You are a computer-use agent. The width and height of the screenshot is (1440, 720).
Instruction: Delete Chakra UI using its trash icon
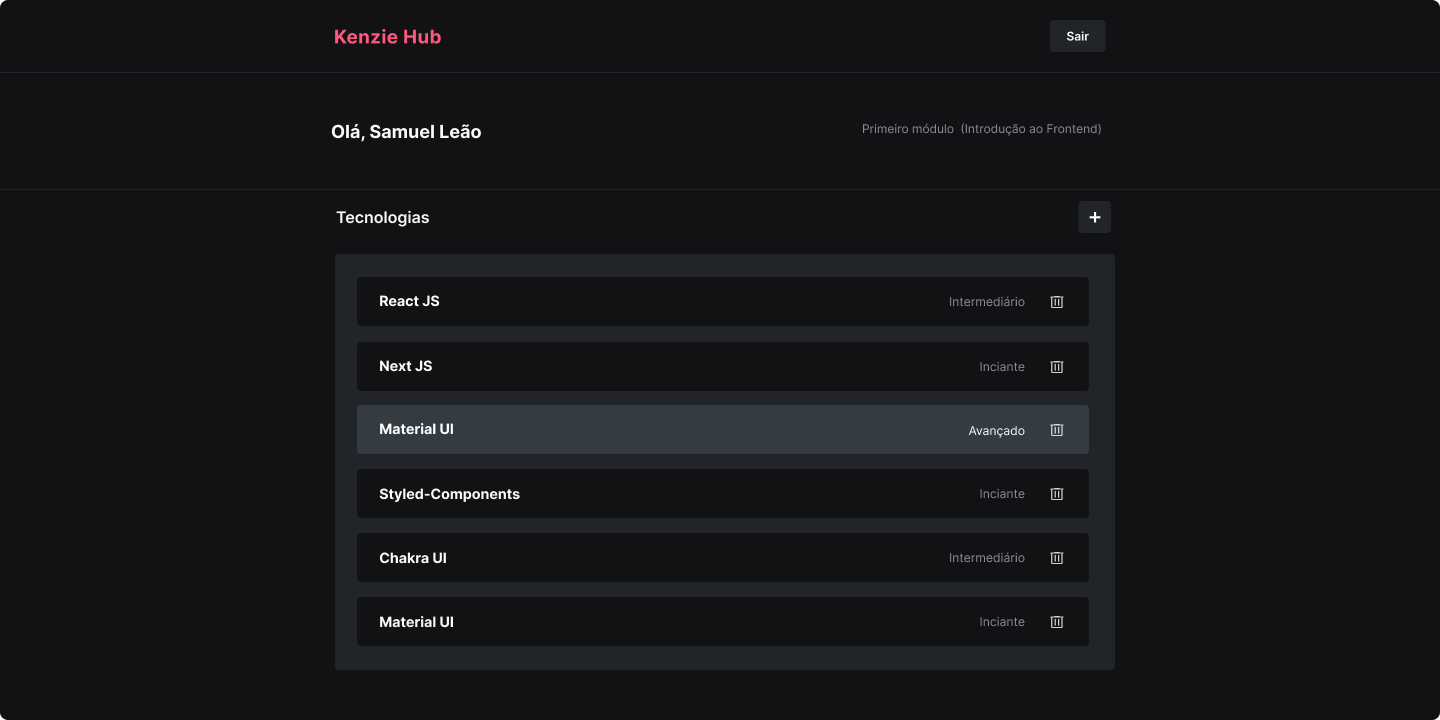[1057, 558]
